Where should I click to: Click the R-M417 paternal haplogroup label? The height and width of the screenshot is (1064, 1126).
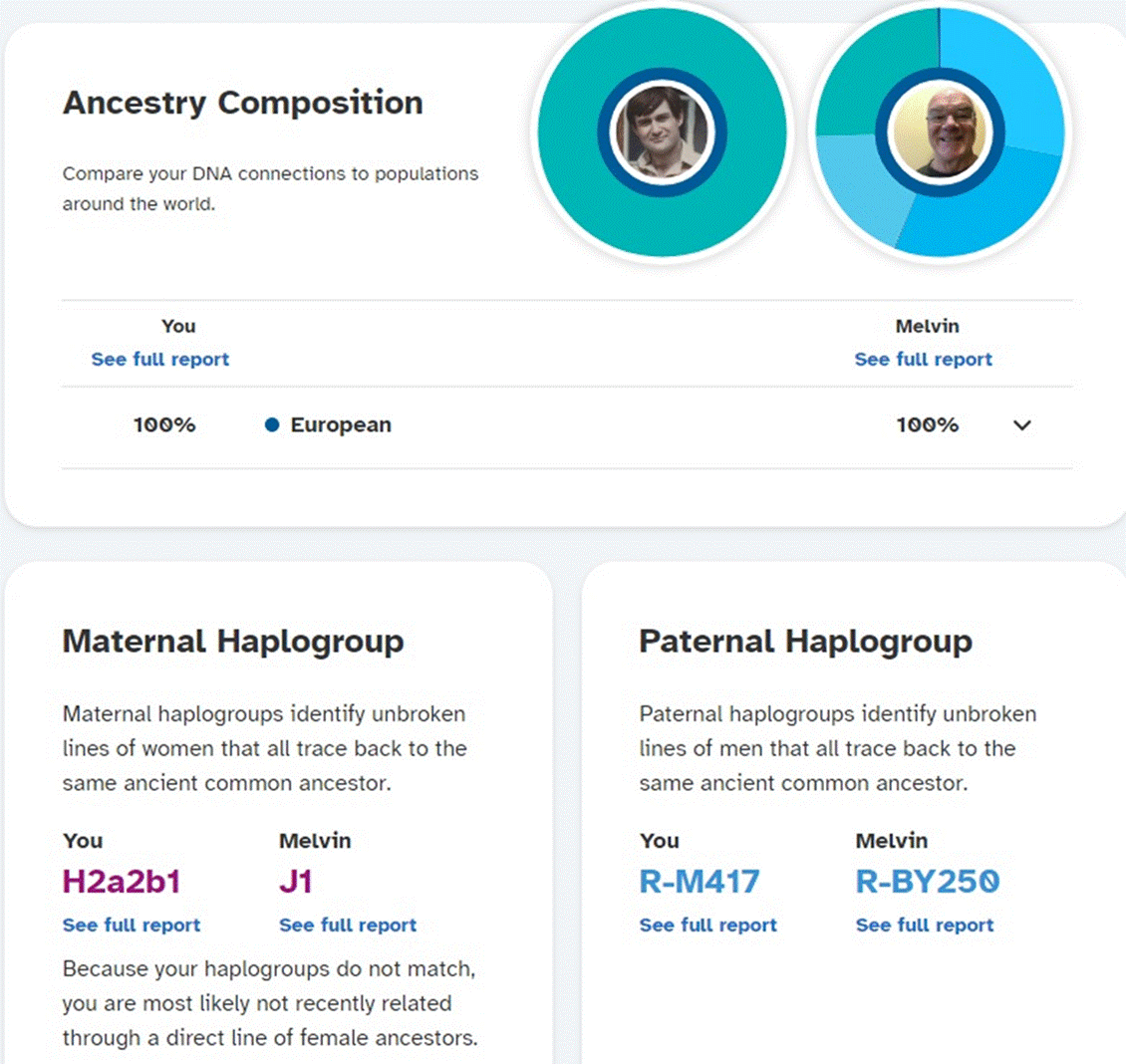tap(700, 882)
